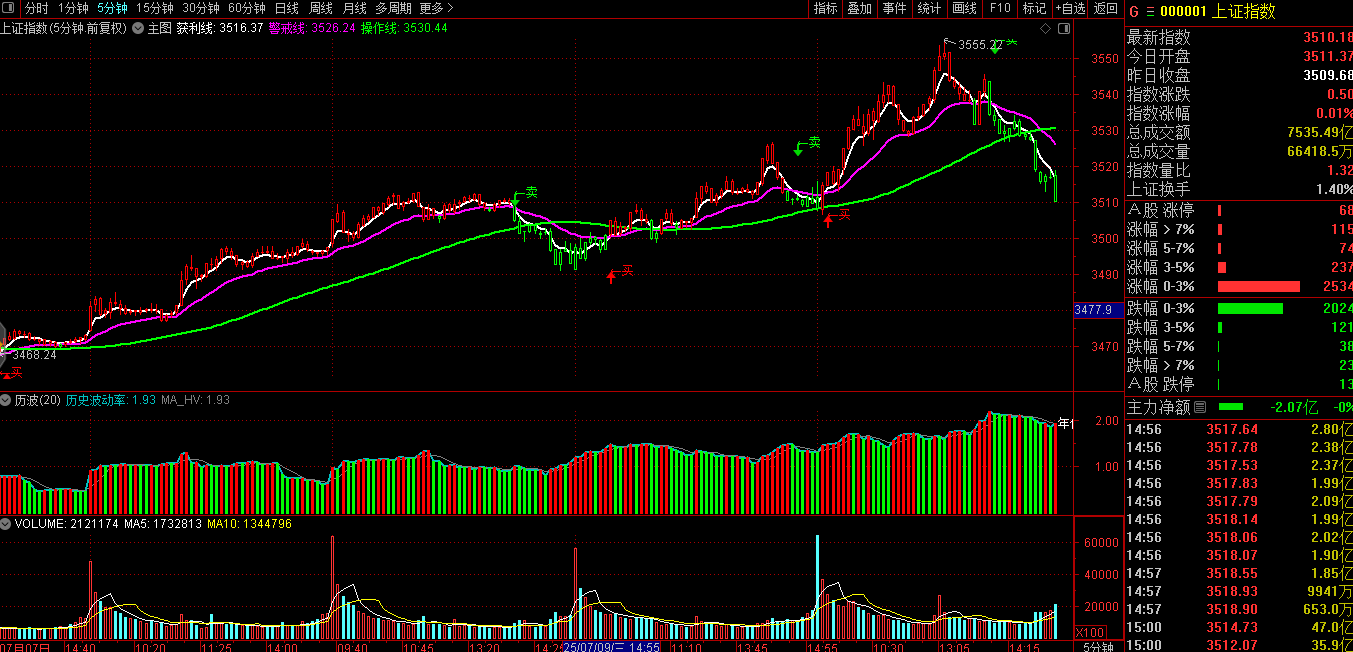The image size is (1353, 652).
Task: Open the F10 company info button
Action: click(x=999, y=8)
